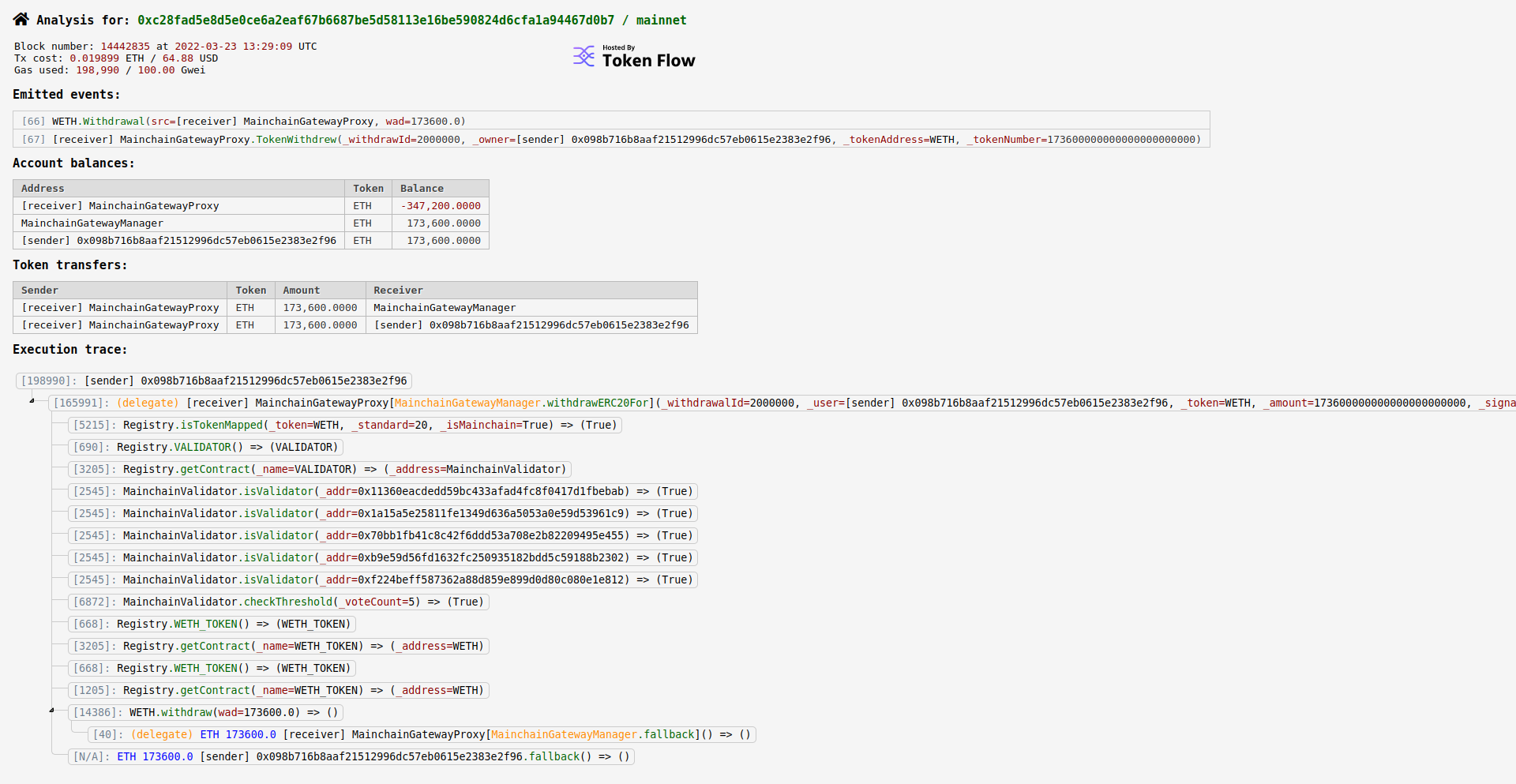The image size is (1516, 784).
Task: Click isValidator row for address 0xb9e59d56fd16
Action: (383, 557)
